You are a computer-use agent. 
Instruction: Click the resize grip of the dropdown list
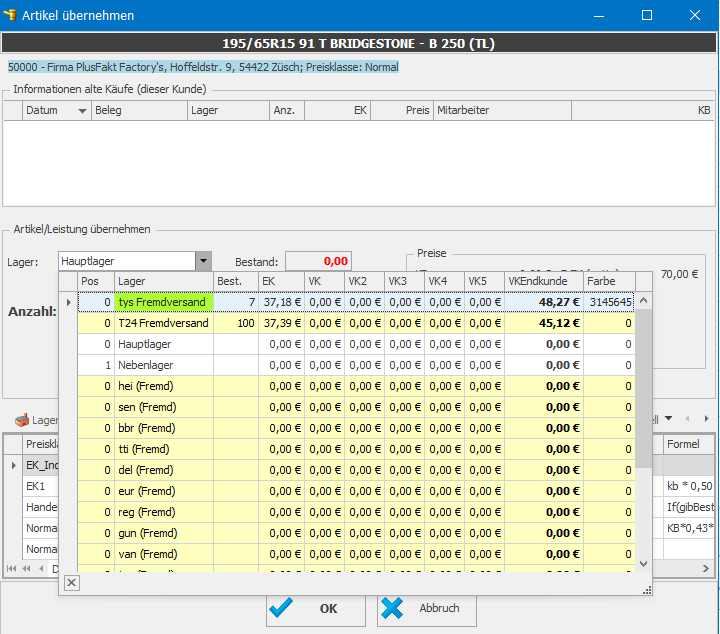646,590
